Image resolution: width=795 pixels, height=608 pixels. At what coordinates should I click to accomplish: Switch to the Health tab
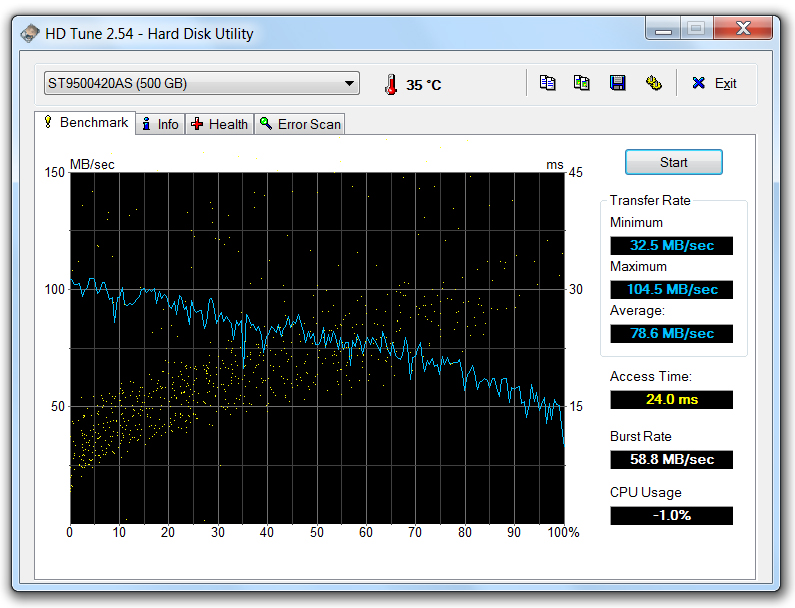click(x=220, y=124)
